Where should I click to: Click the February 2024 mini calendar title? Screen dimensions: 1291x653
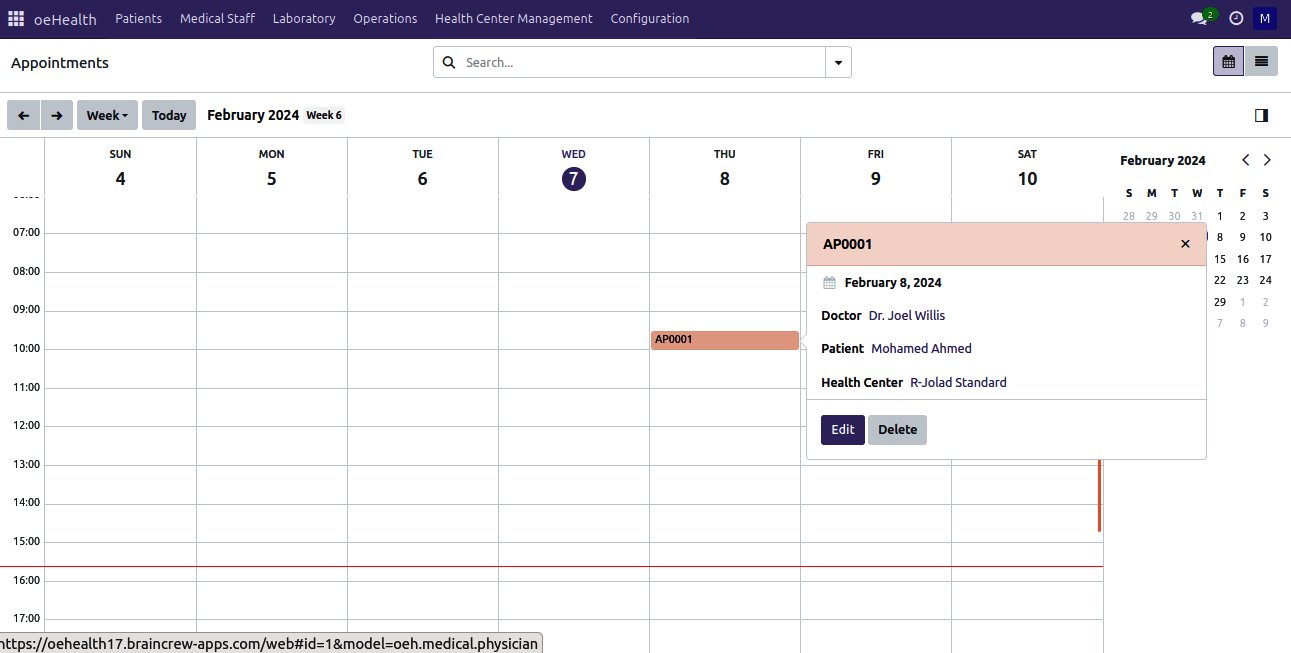click(x=1162, y=160)
